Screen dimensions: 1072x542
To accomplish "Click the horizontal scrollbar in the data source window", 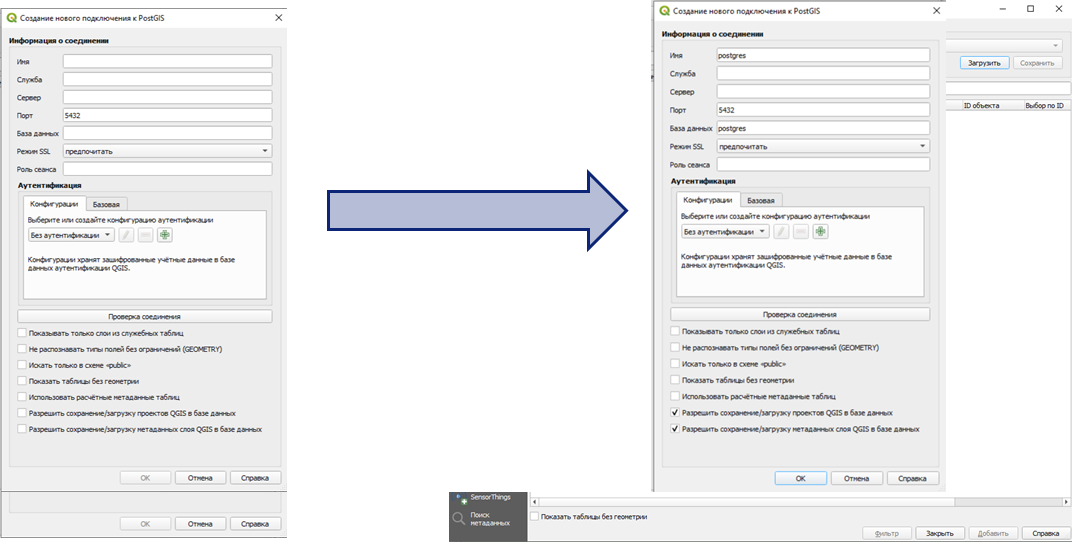I will 801,502.
